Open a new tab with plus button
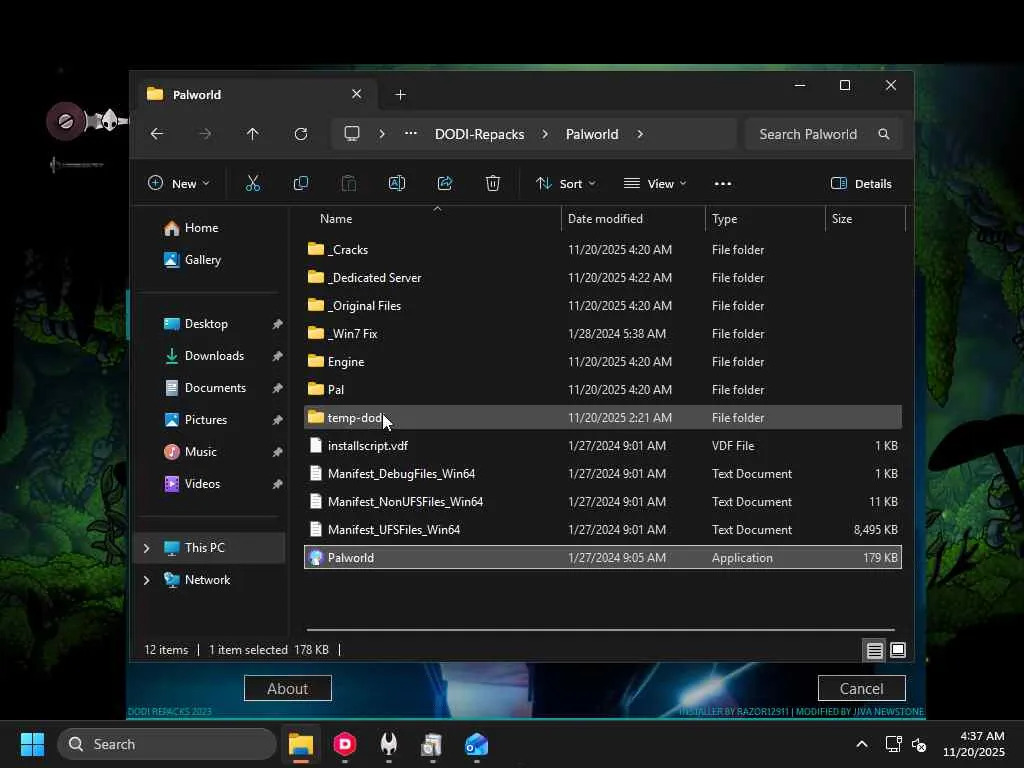Image resolution: width=1024 pixels, height=768 pixels. tap(400, 94)
